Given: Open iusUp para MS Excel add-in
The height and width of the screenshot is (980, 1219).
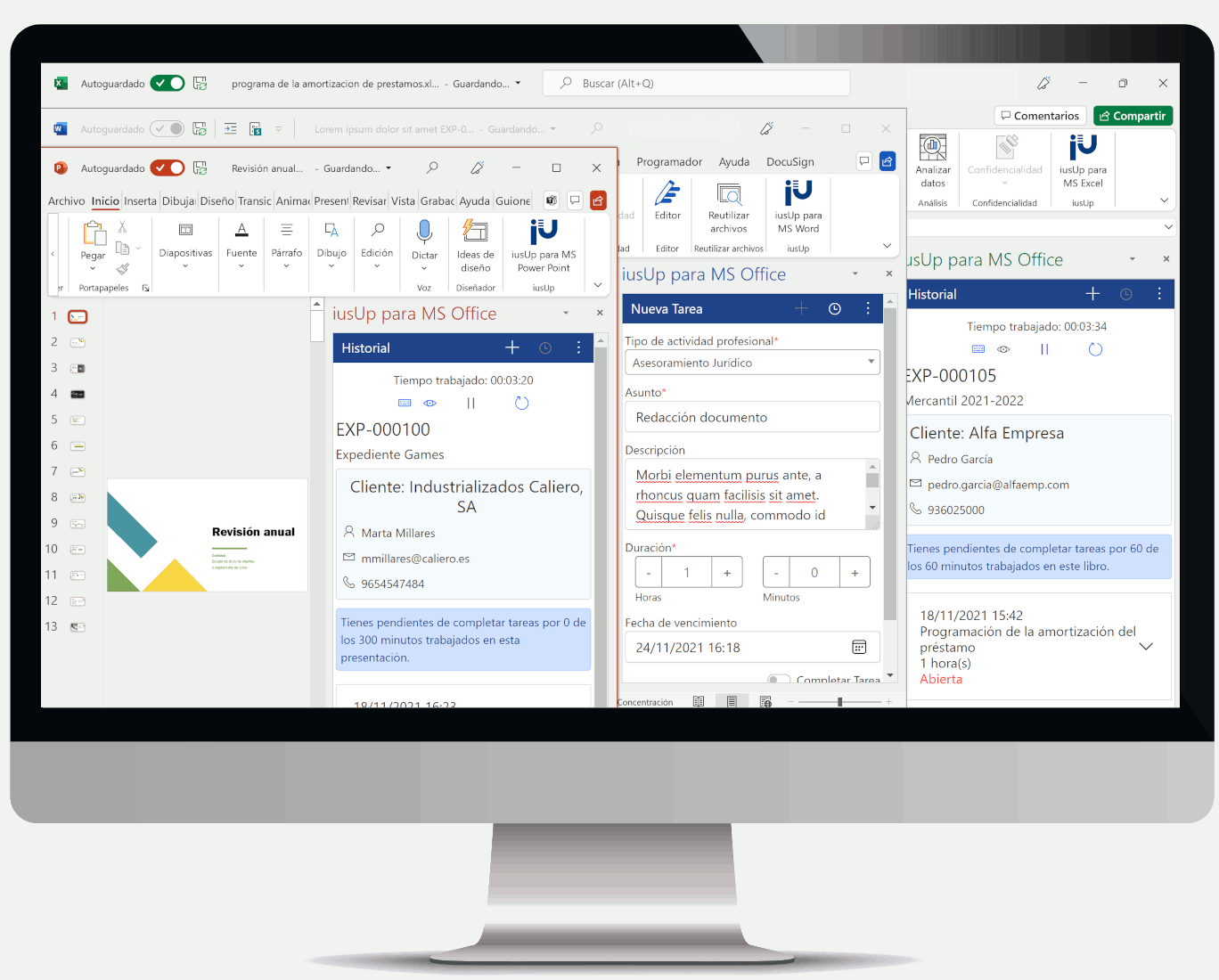Looking at the screenshot, I should click(x=1083, y=162).
